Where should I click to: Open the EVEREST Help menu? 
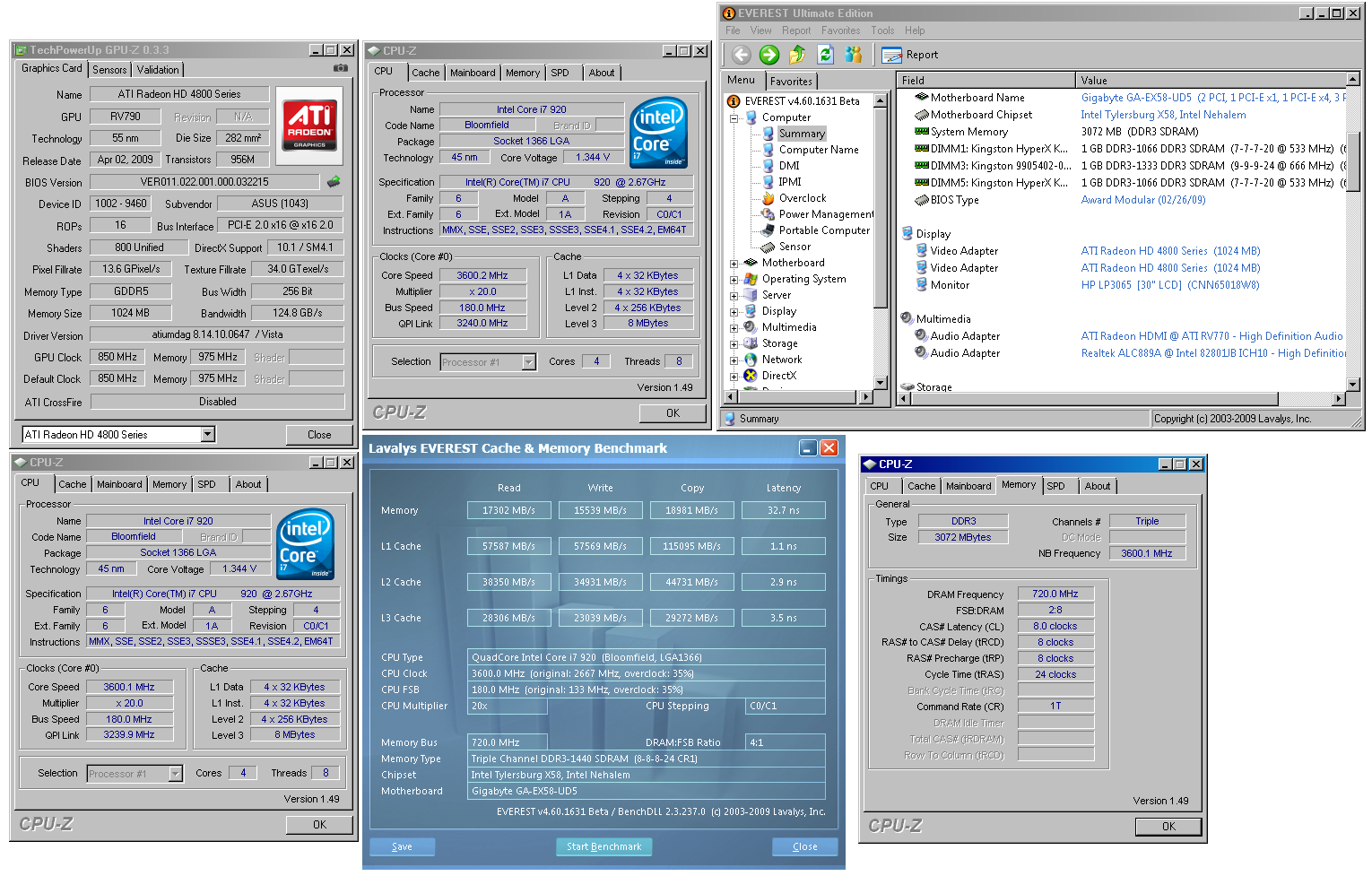[915, 30]
